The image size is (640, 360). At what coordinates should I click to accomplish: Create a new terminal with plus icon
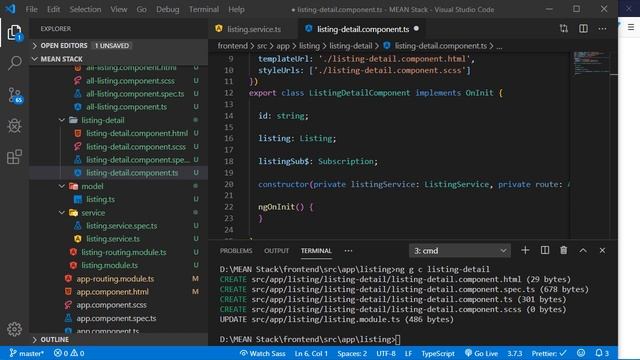[x=525, y=250]
